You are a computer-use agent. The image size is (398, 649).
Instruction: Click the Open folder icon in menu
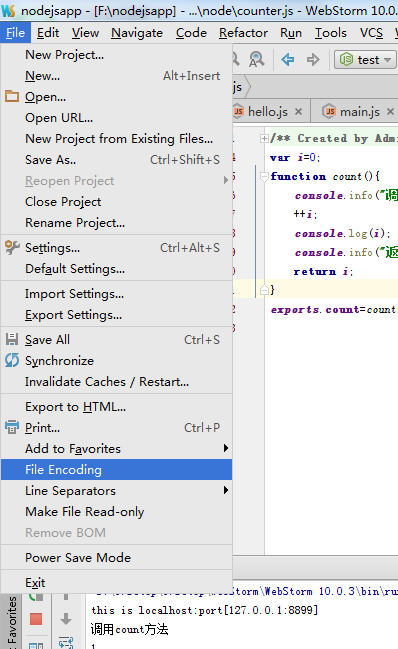(12, 96)
